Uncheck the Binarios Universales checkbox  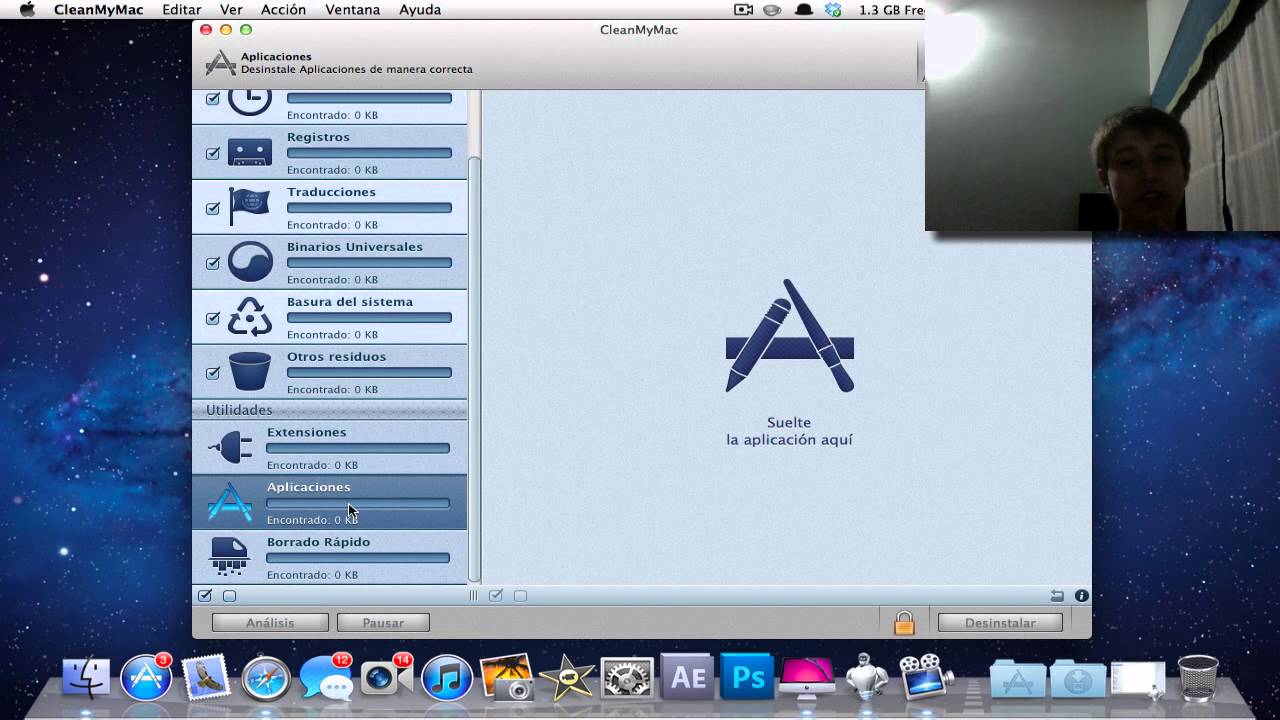point(212,264)
